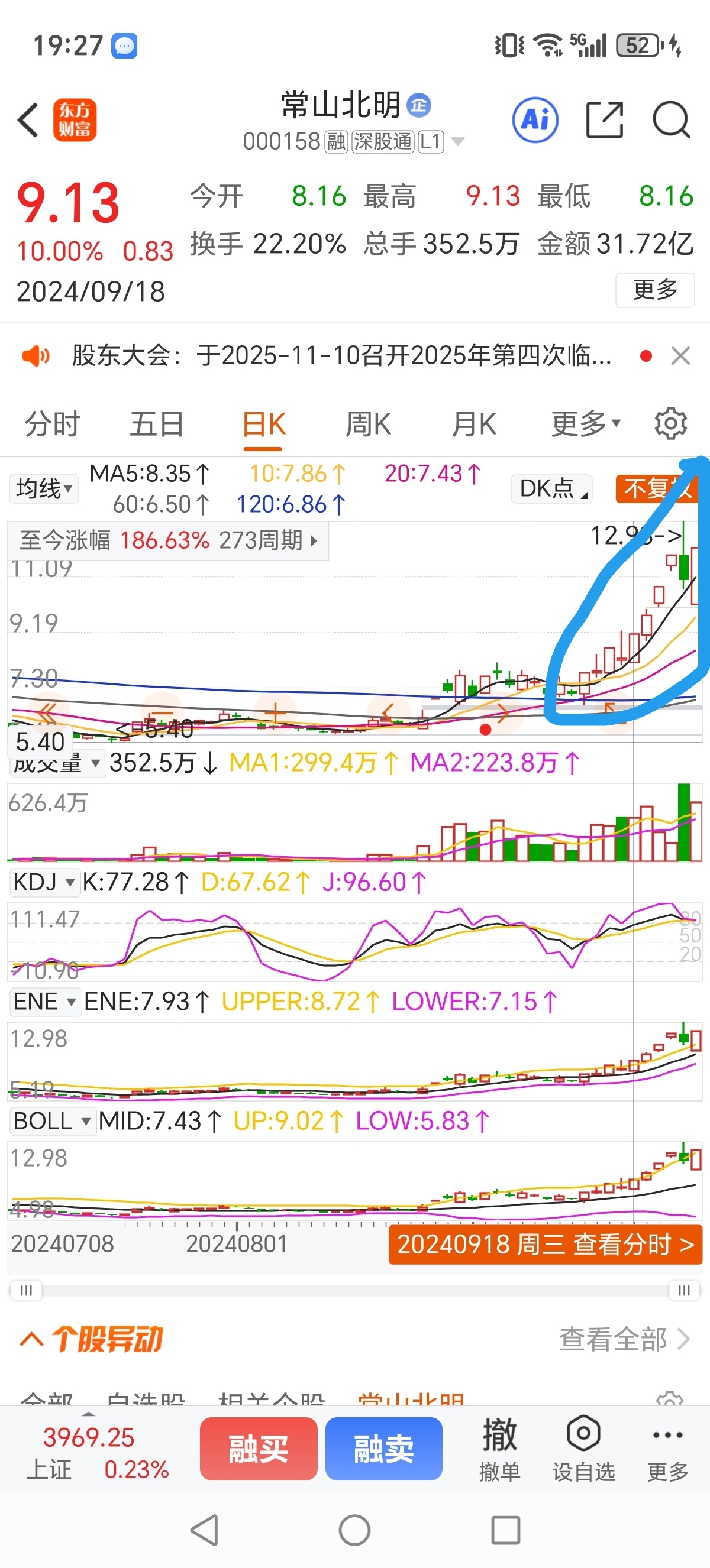Tap Android home navigation button
The width and height of the screenshot is (710, 1568).
pos(354,1530)
